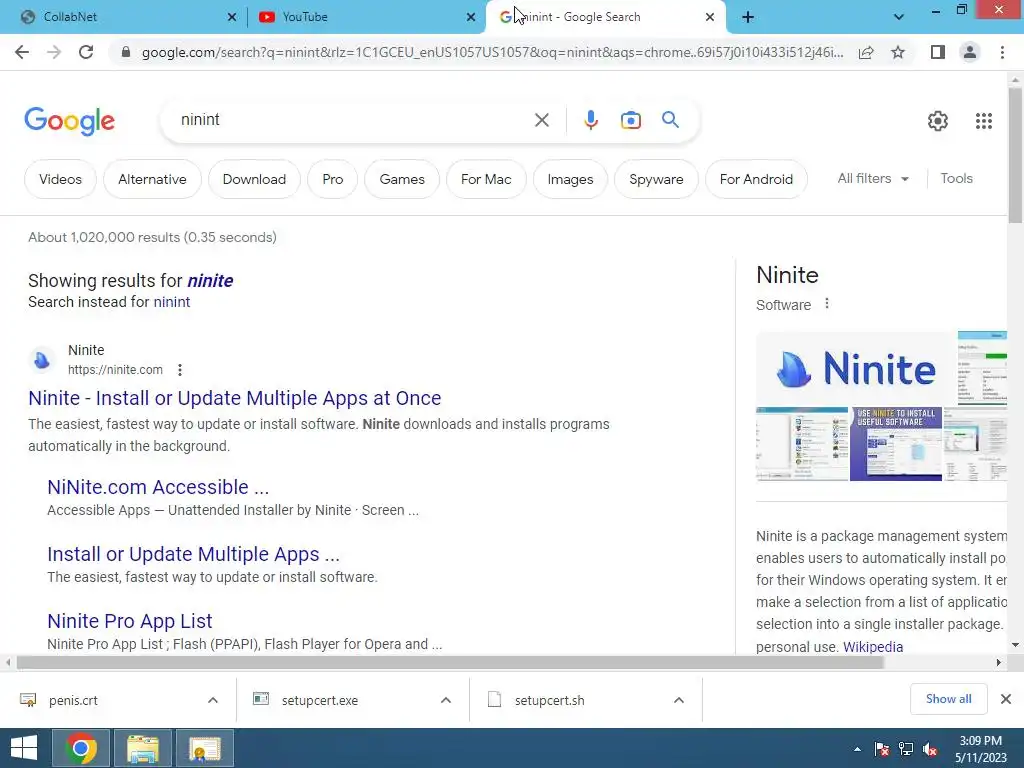This screenshot has height=768, width=1024.
Task: Open a new browser tab
Action: 748,17
